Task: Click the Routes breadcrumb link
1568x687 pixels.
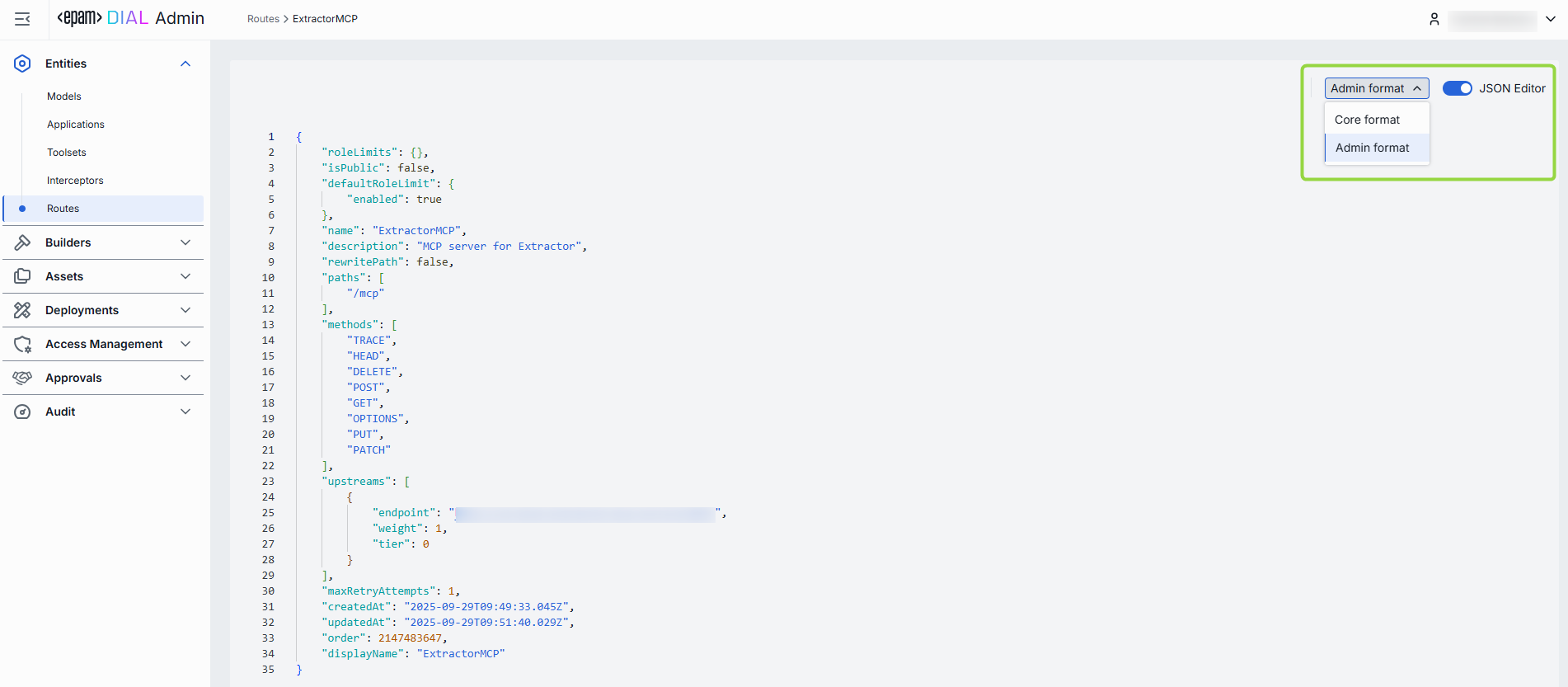Action: [263, 19]
